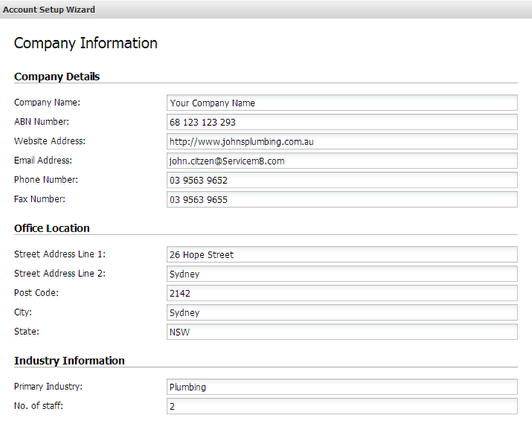Select the ABN Number text box

click(342, 122)
